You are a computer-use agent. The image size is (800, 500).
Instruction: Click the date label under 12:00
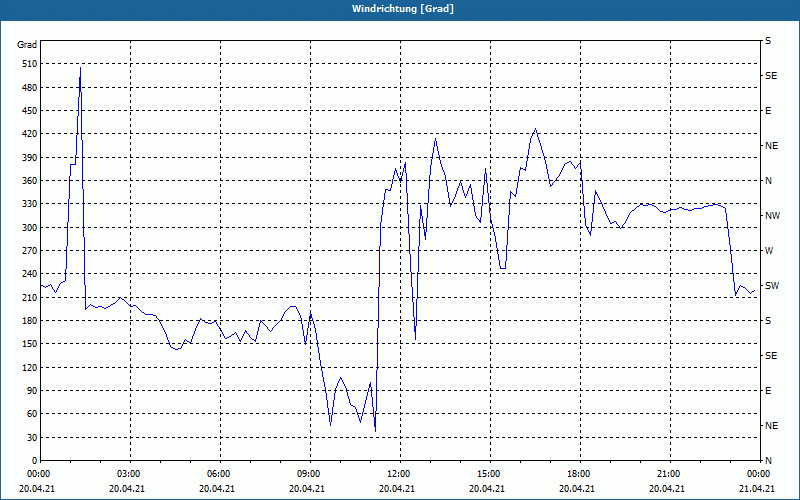click(397, 489)
